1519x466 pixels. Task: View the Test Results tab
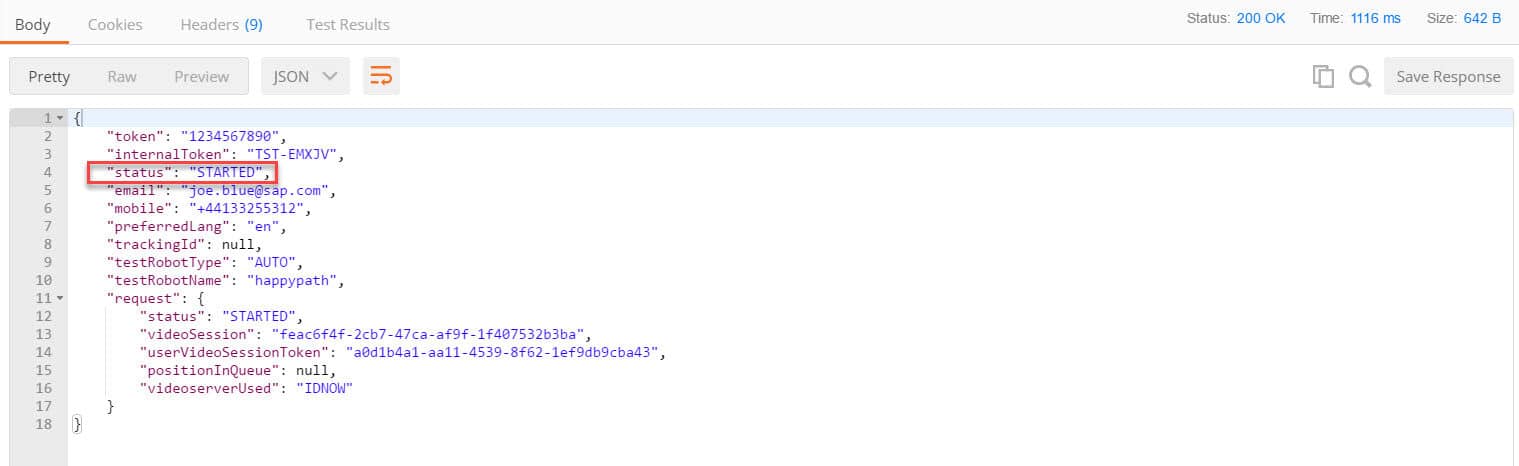tap(348, 24)
